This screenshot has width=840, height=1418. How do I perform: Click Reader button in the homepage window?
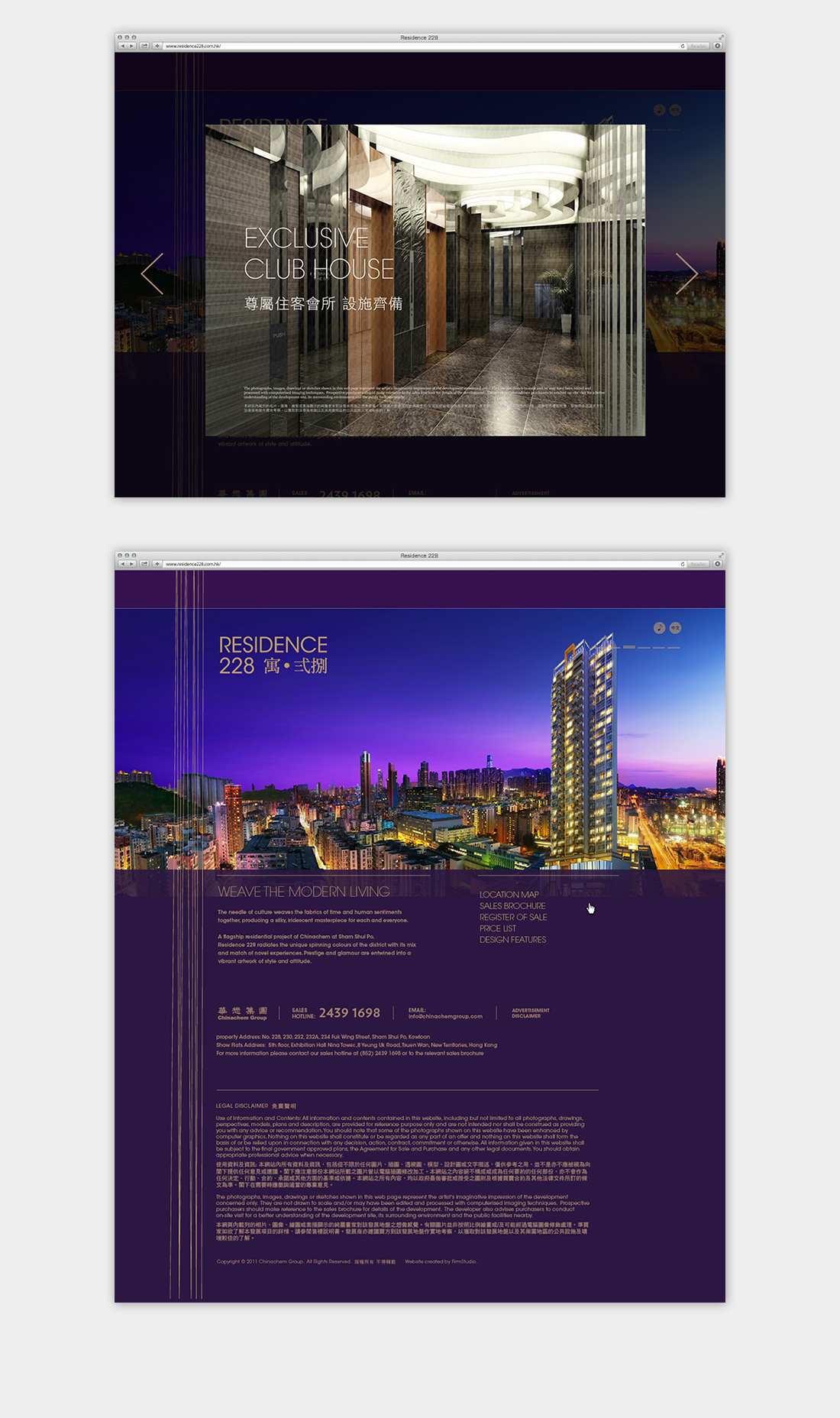click(698, 564)
